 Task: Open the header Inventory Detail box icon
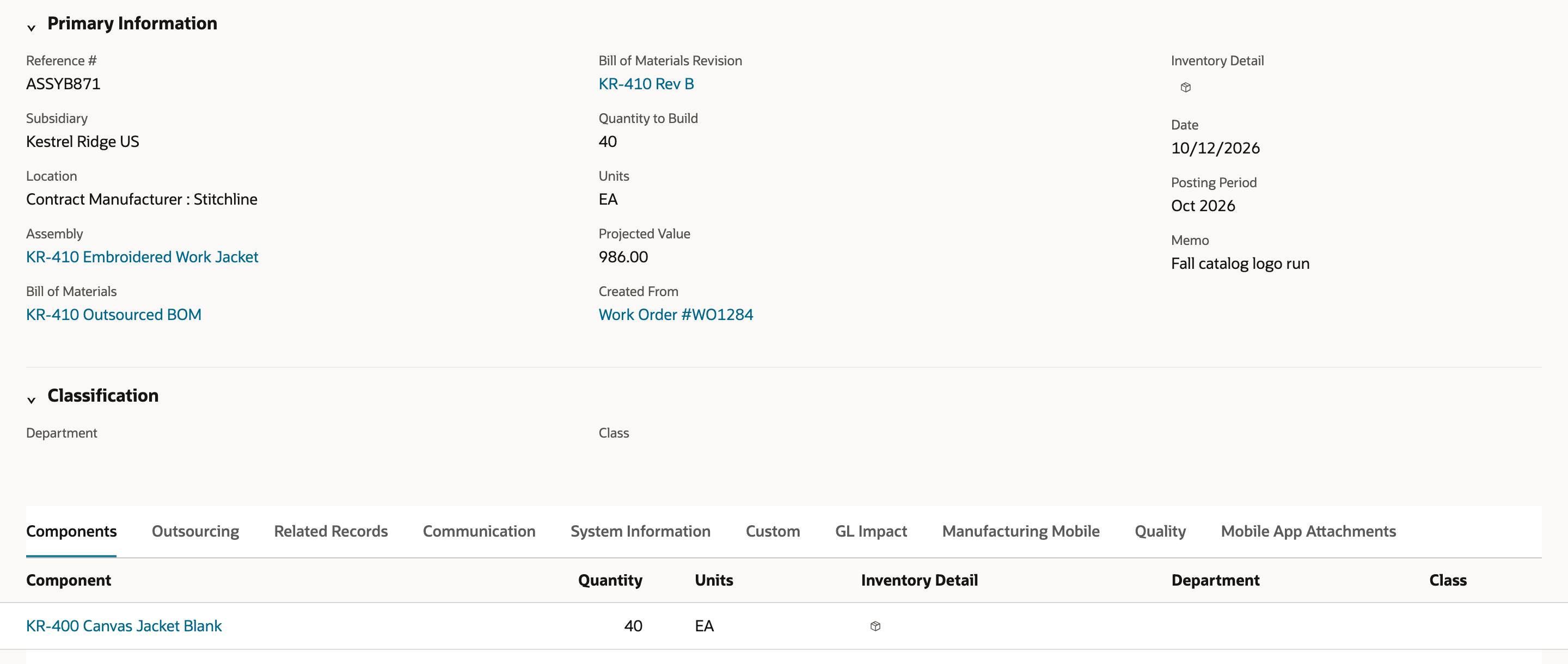coord(1185,87)
